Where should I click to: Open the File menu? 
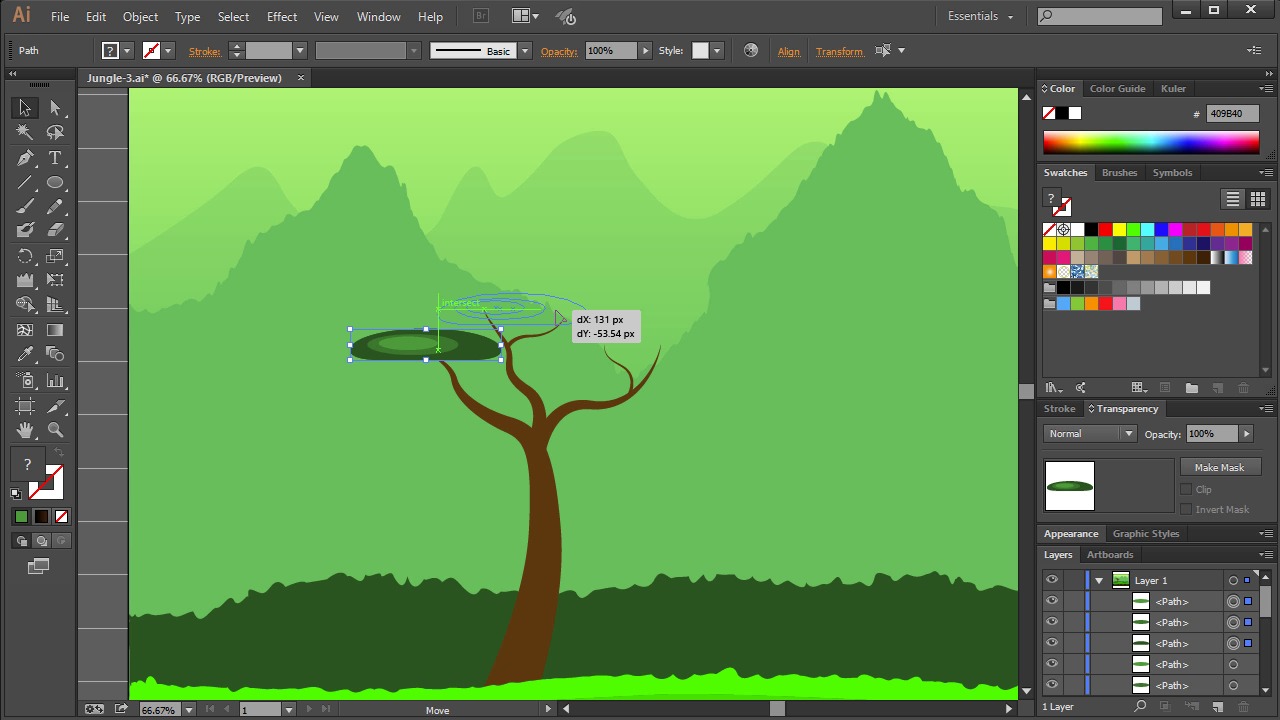pos(60,16)
